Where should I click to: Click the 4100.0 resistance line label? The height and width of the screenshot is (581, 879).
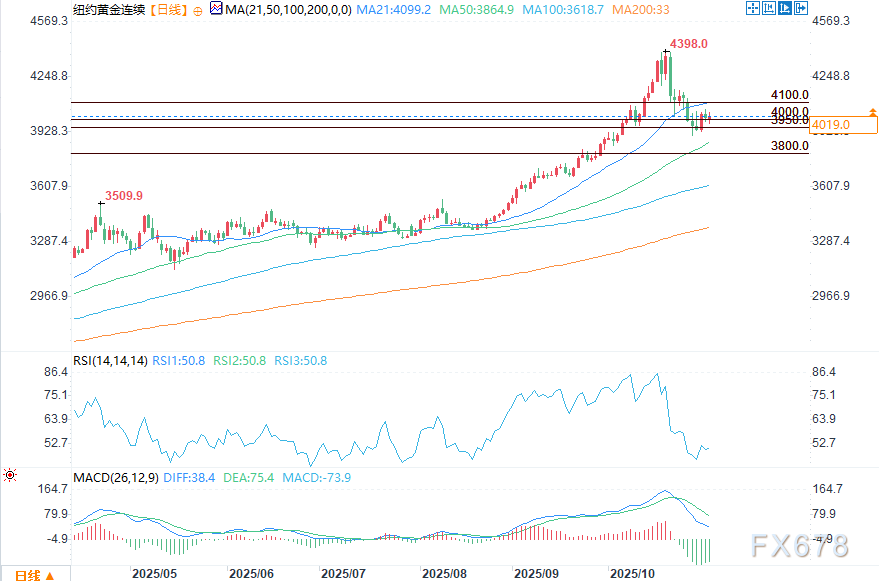[x=789, y=95]
